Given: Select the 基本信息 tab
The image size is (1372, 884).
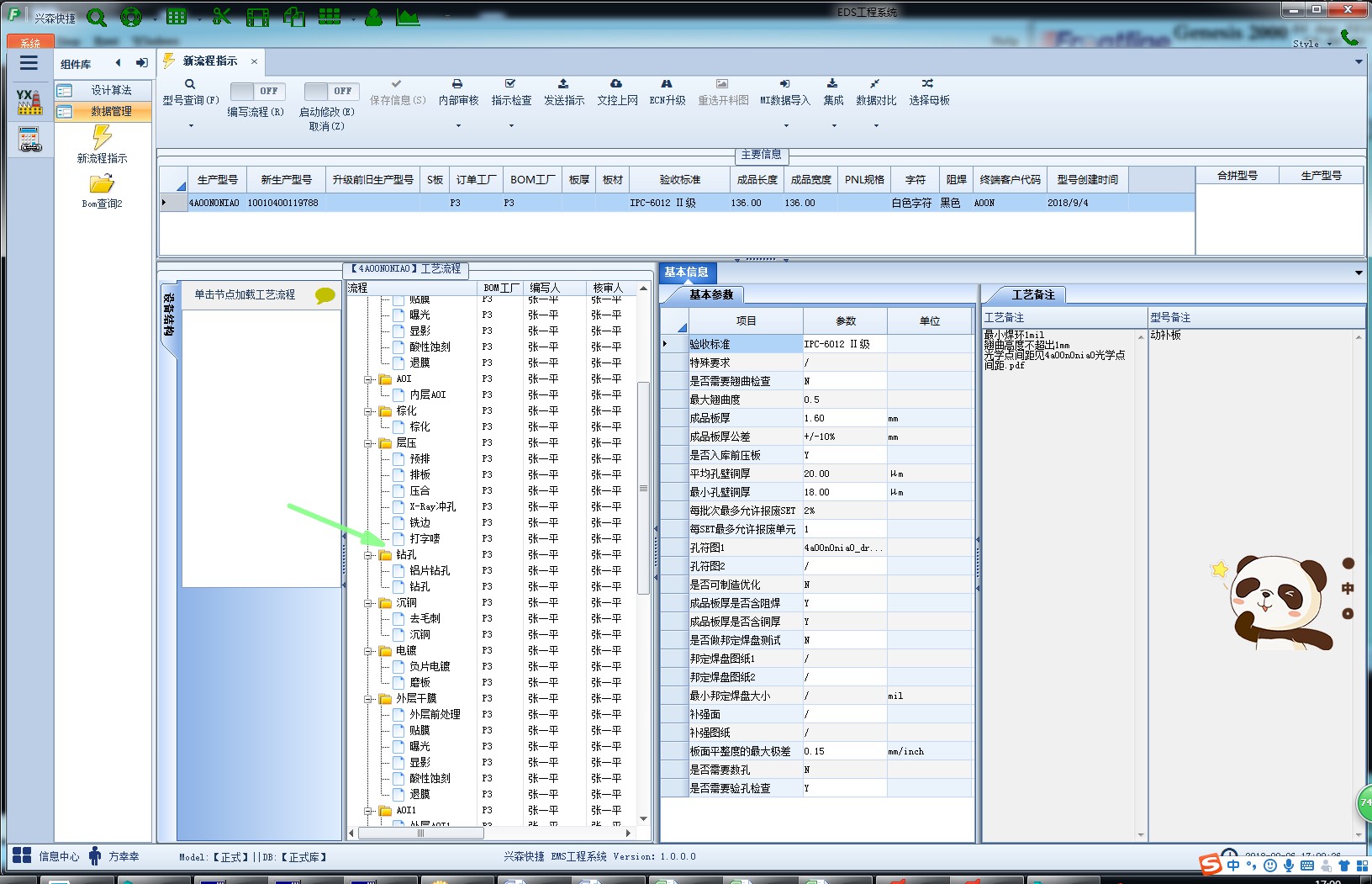Looking at the screenshot, I should pyautogui.click(x=687, y=272).
